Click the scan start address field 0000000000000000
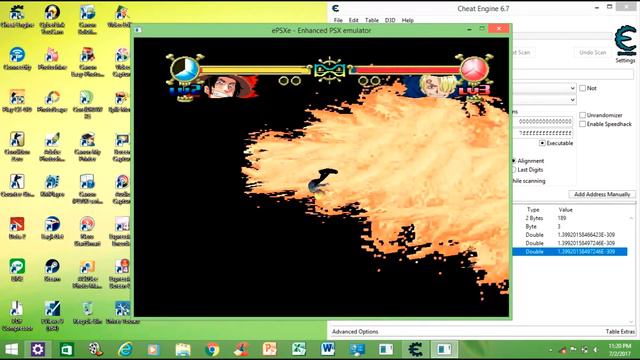Viewport: 640px width, 360px height. pos(543,122)
